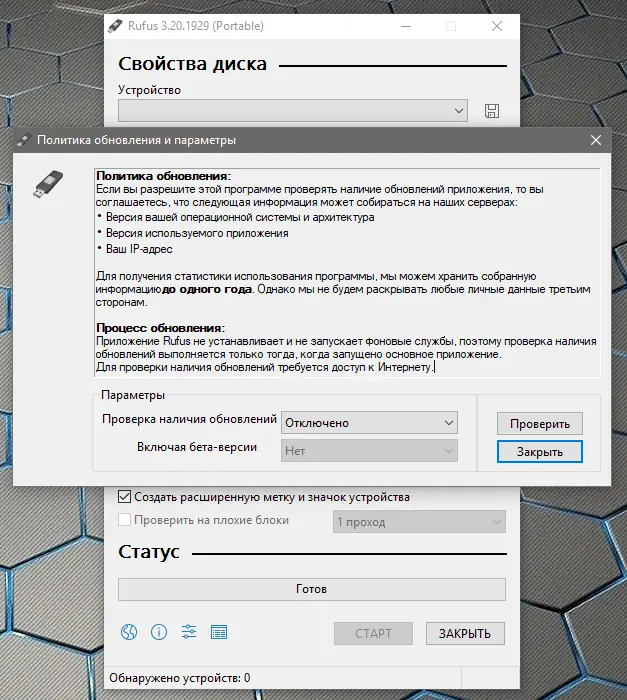Click the ЗАКРЫТЬ button in Rufus window
627x700 pixels.
point(465,633)
